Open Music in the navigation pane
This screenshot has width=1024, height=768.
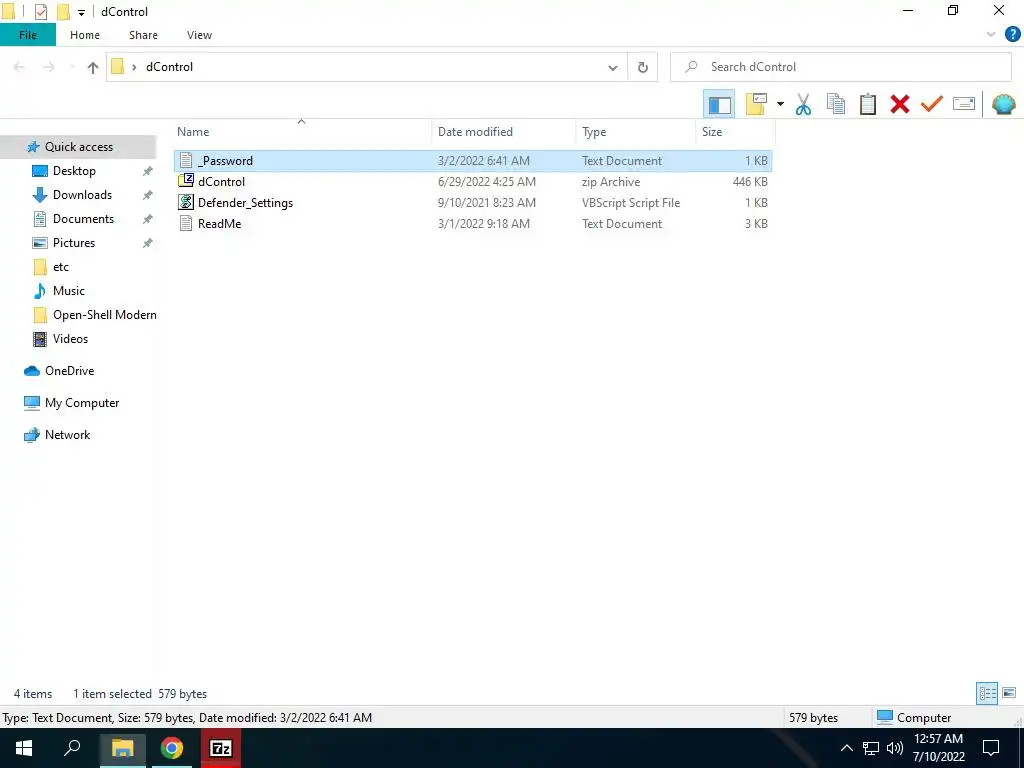pyautogui.click(x=69, y=291)
